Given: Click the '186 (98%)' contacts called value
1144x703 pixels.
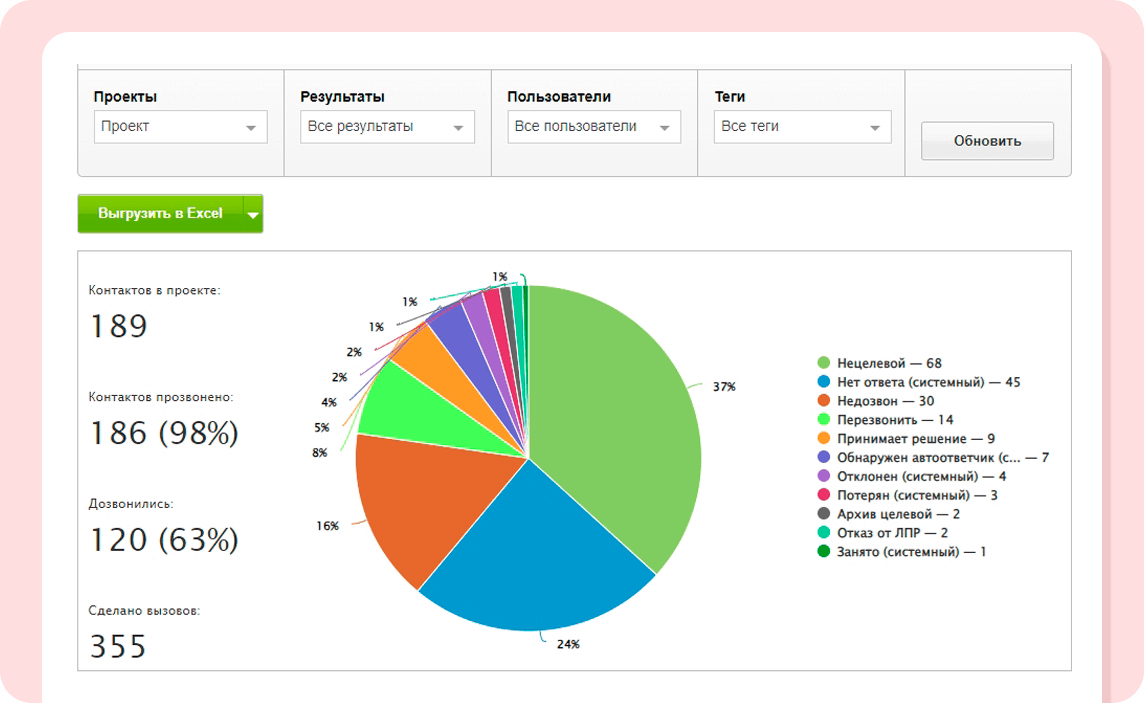Looking at the screenshot, I should (x=164, y=433).
